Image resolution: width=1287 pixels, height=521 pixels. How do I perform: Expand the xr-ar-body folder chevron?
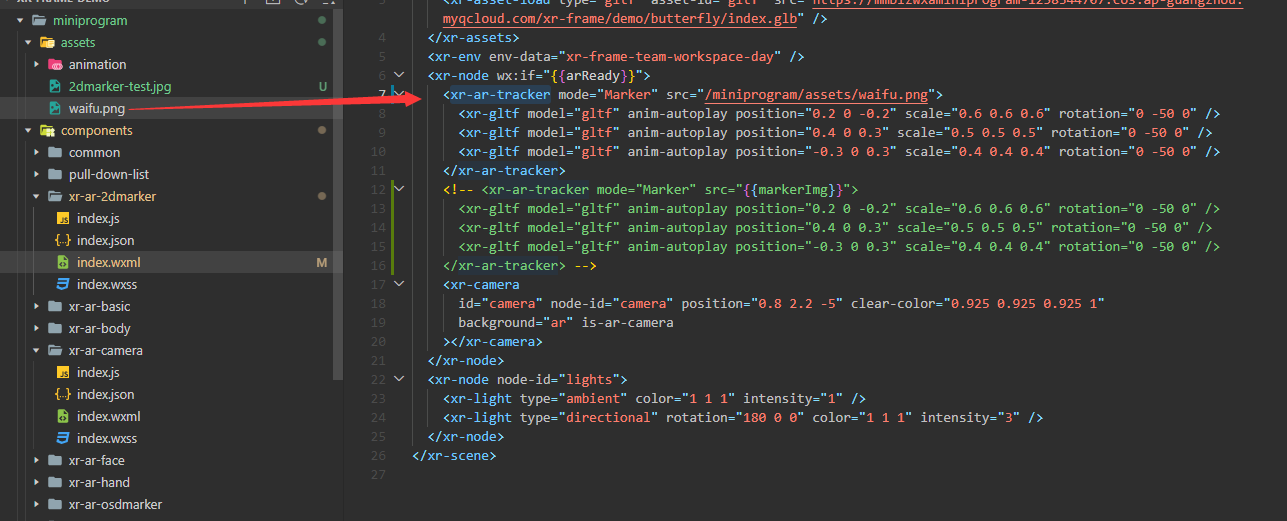(x=36, y=328)
